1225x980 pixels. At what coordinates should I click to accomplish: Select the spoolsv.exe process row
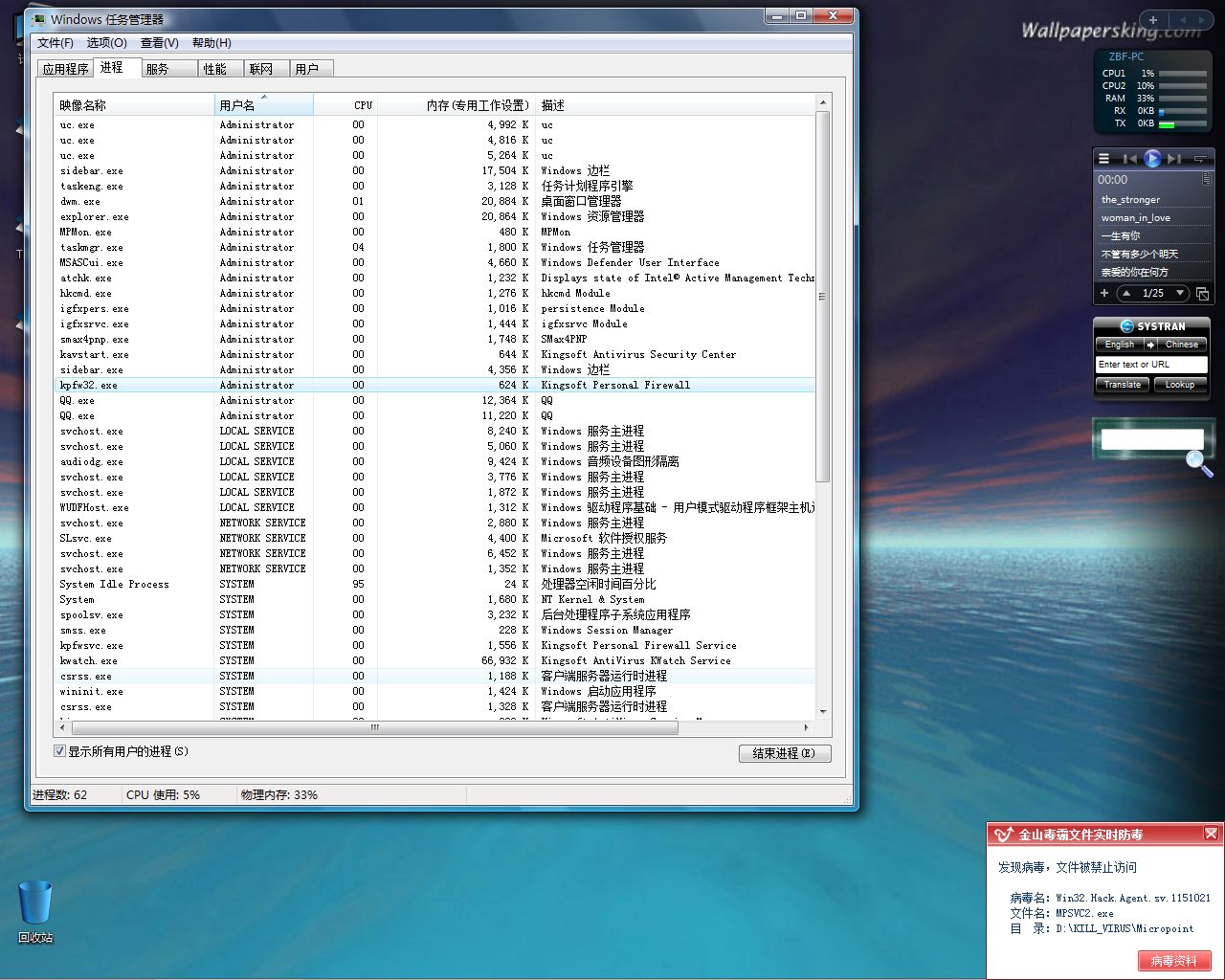tap(435, 614)
